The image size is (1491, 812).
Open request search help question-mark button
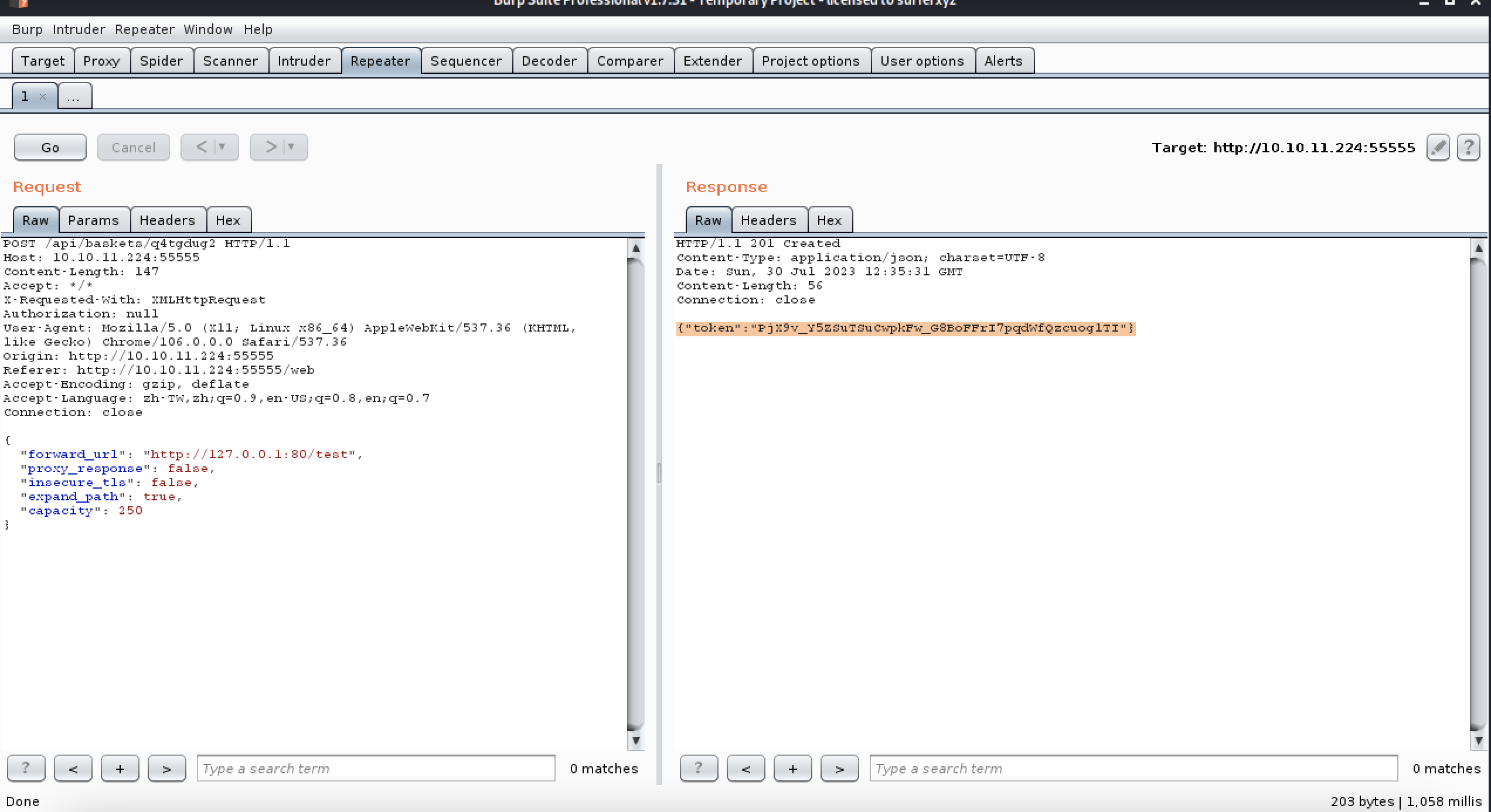26,768
